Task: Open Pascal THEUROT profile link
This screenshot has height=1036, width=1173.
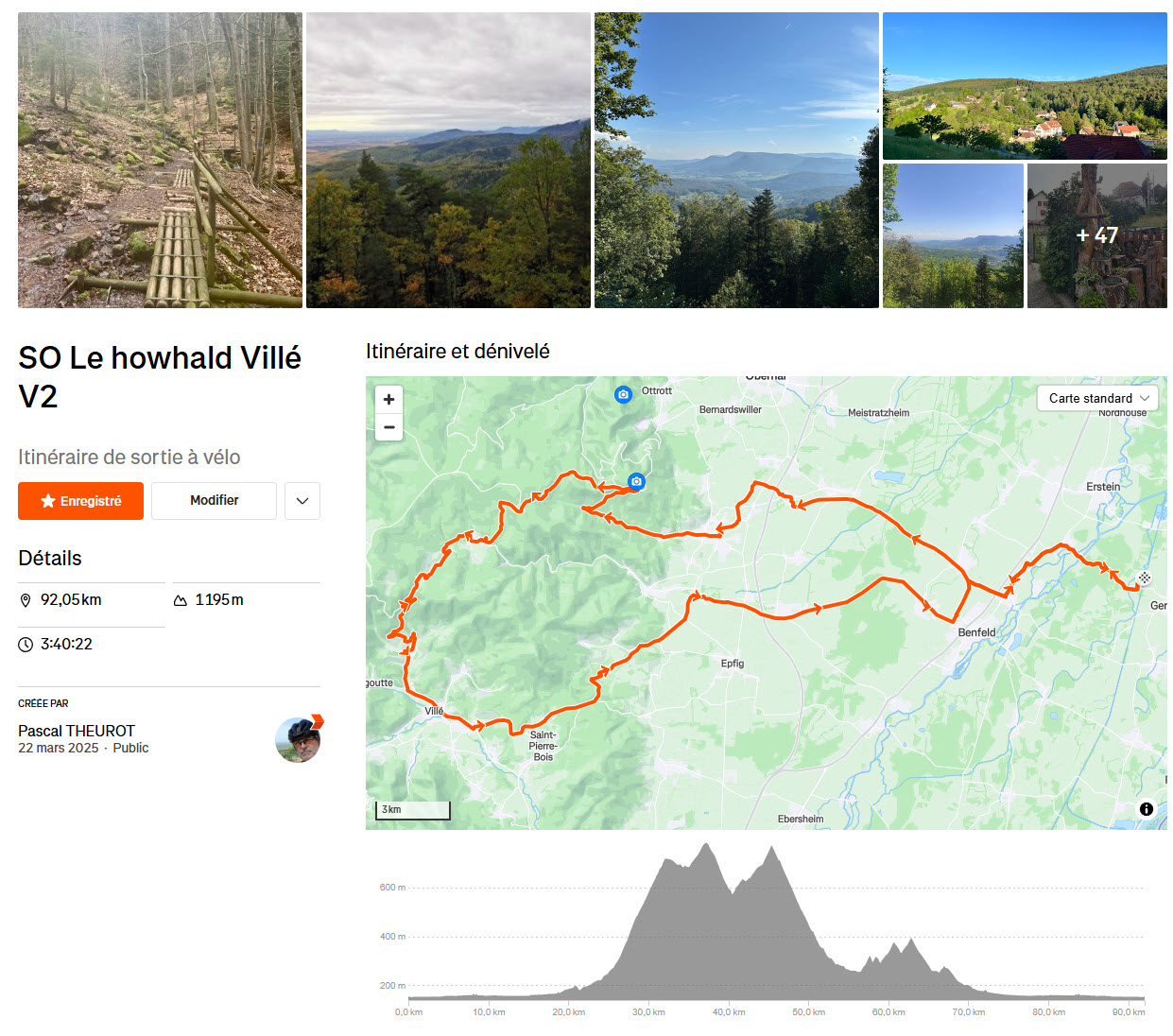Action: click(77, 731)
